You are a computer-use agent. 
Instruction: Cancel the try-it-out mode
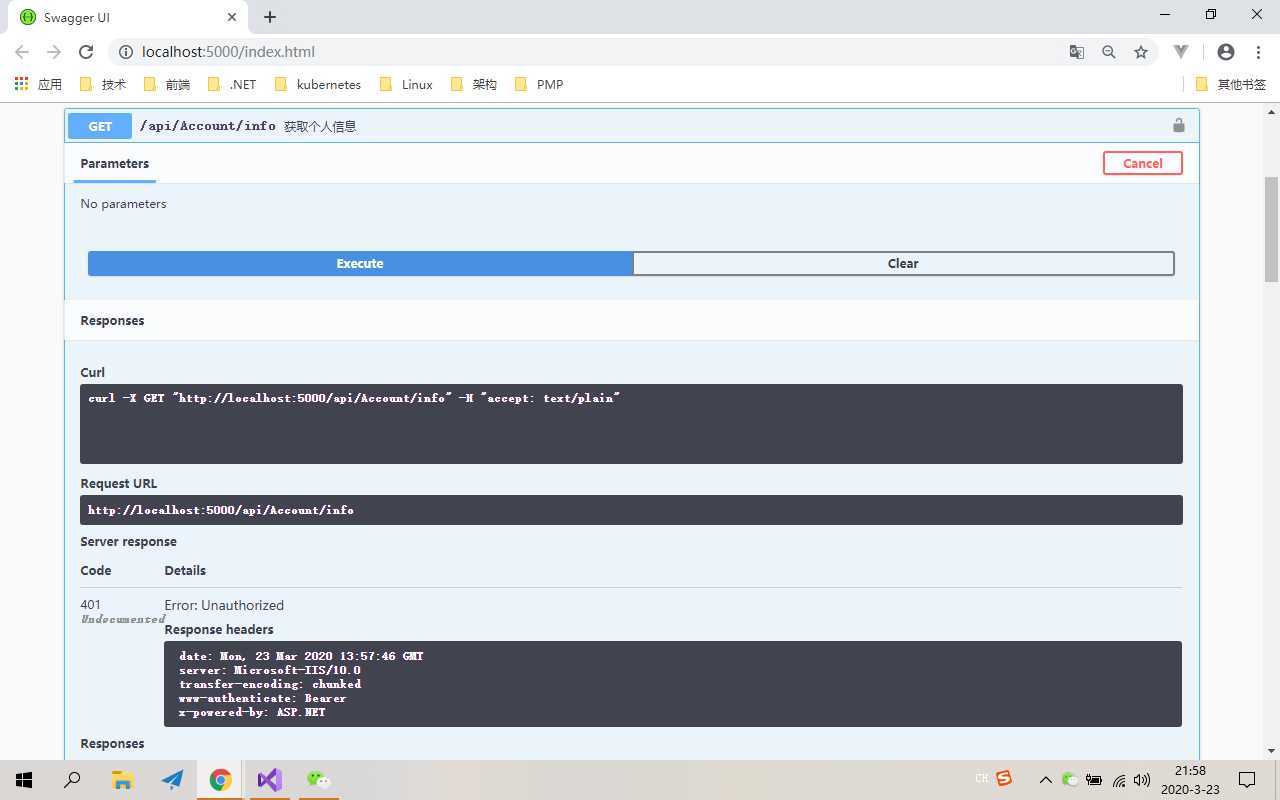point(1143,163)
